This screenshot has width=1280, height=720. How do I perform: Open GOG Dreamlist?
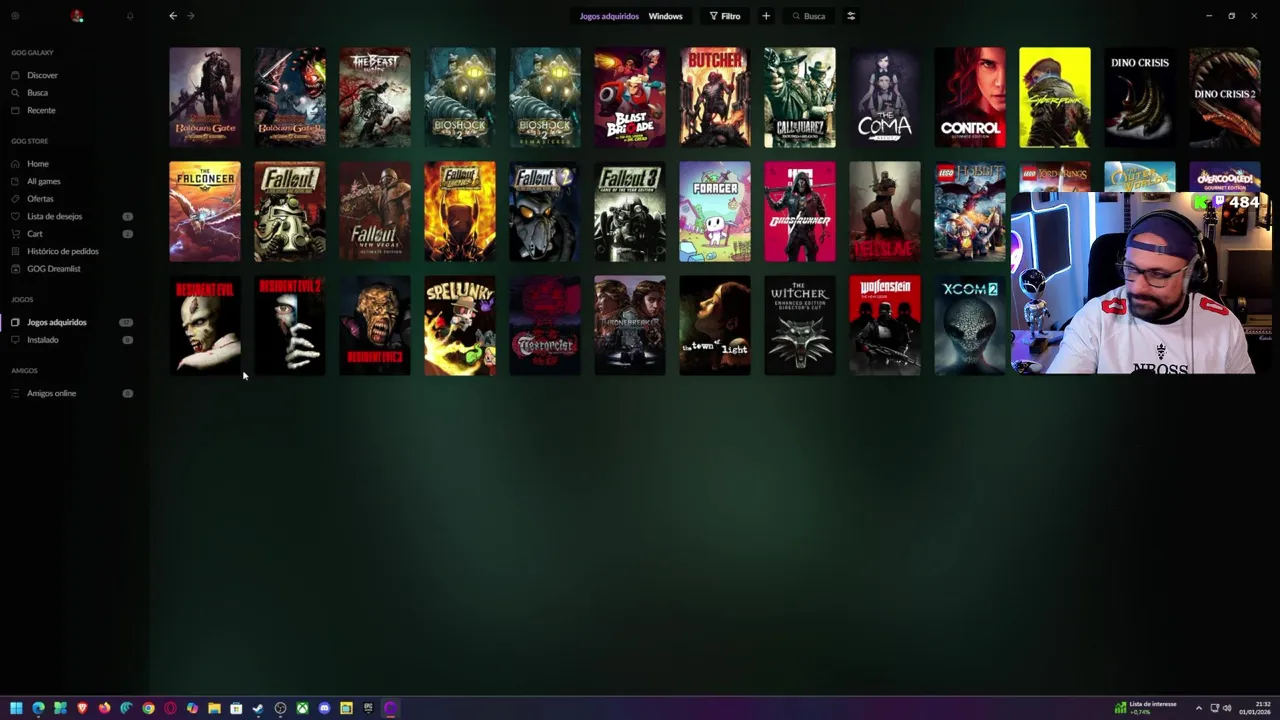click(53, 269)
